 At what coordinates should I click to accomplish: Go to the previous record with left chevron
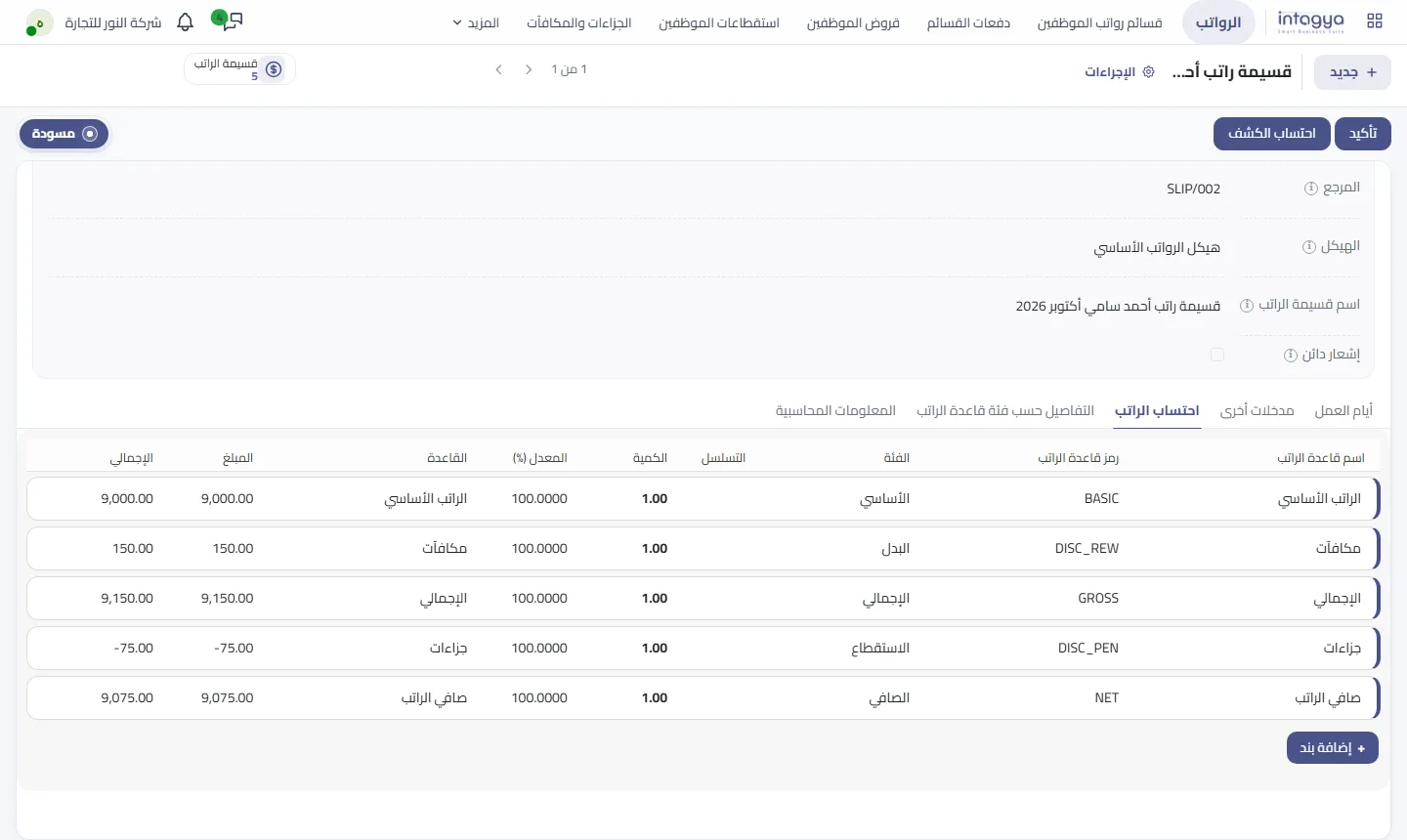499,69
